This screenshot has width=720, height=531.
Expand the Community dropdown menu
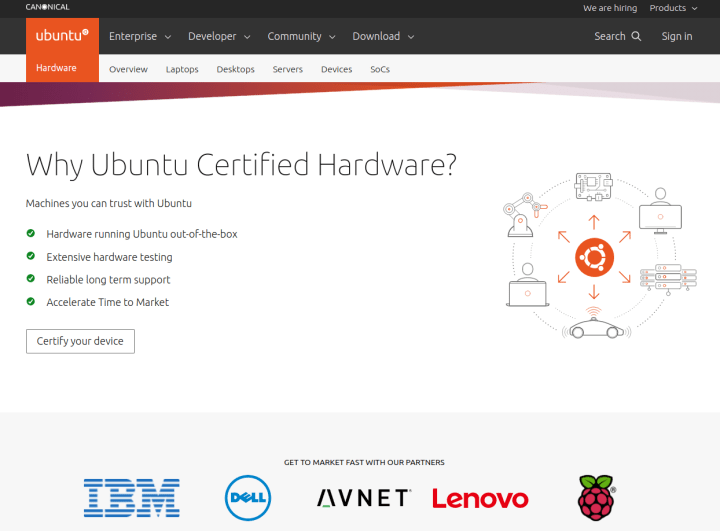coord(301,36)
